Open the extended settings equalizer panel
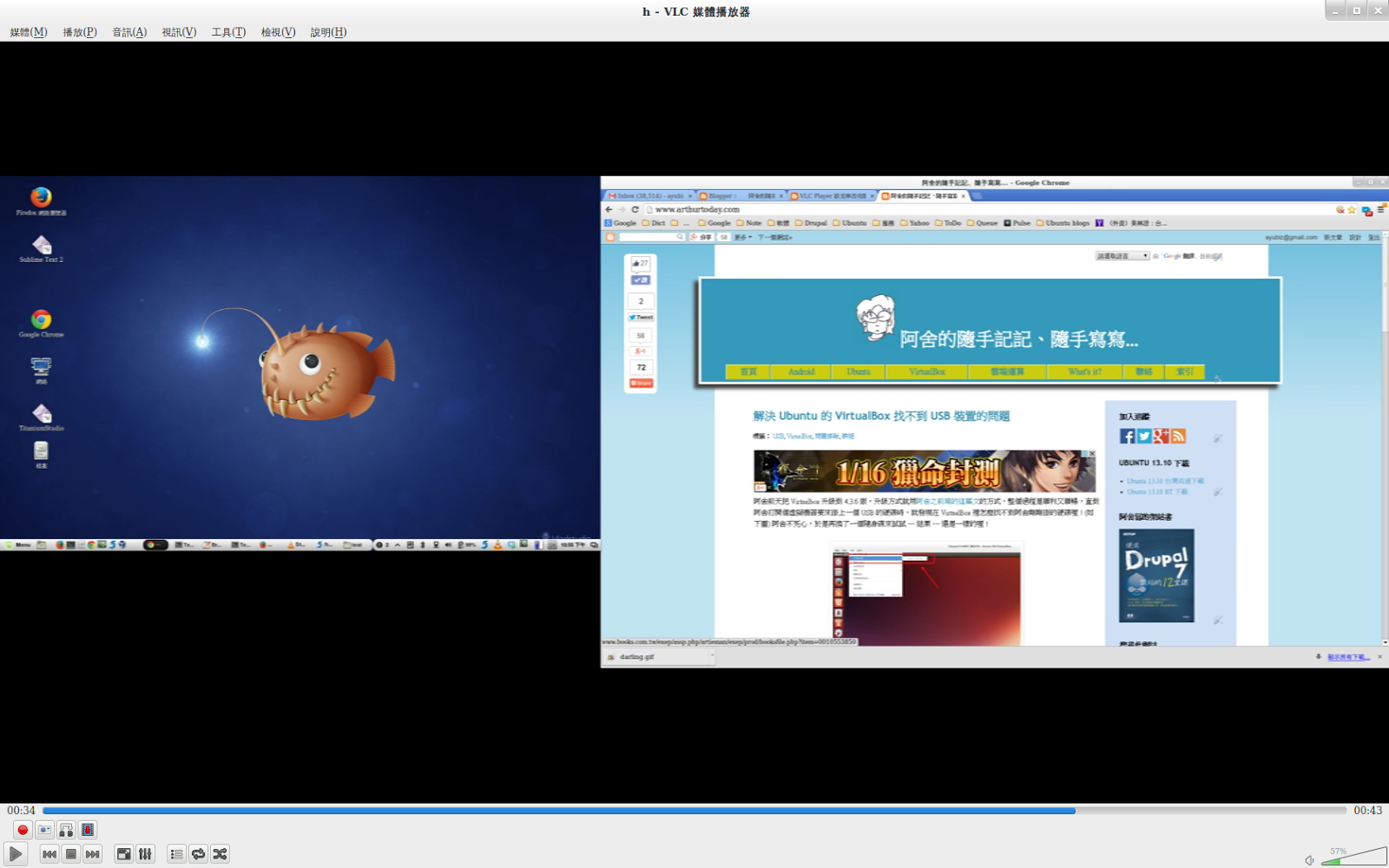 pyautogui.click(x=146, y=853)
